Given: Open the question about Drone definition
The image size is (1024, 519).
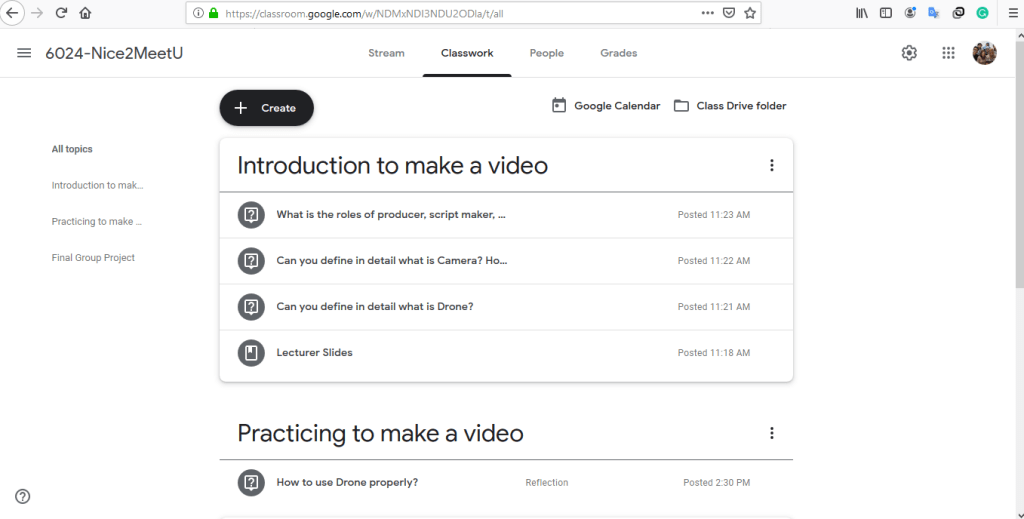Looking at the screenshot, I should coord(374,306).
